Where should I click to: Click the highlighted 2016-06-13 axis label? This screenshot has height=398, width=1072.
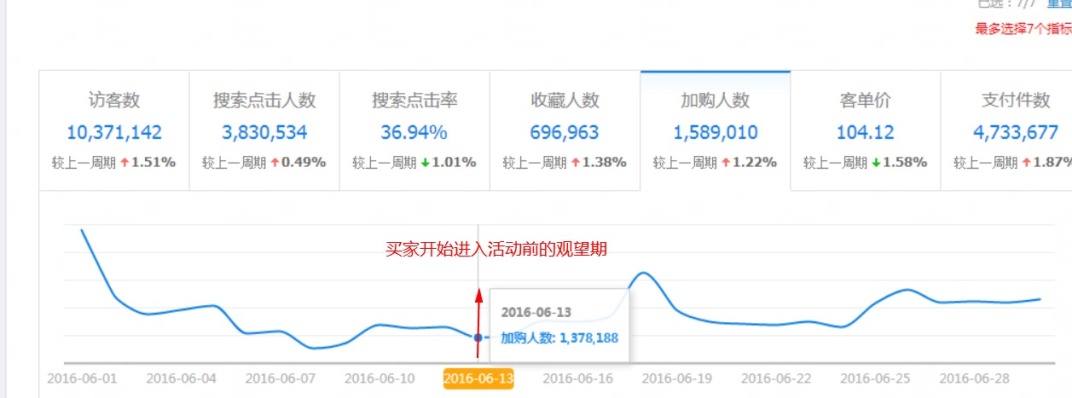click(479, 378)
